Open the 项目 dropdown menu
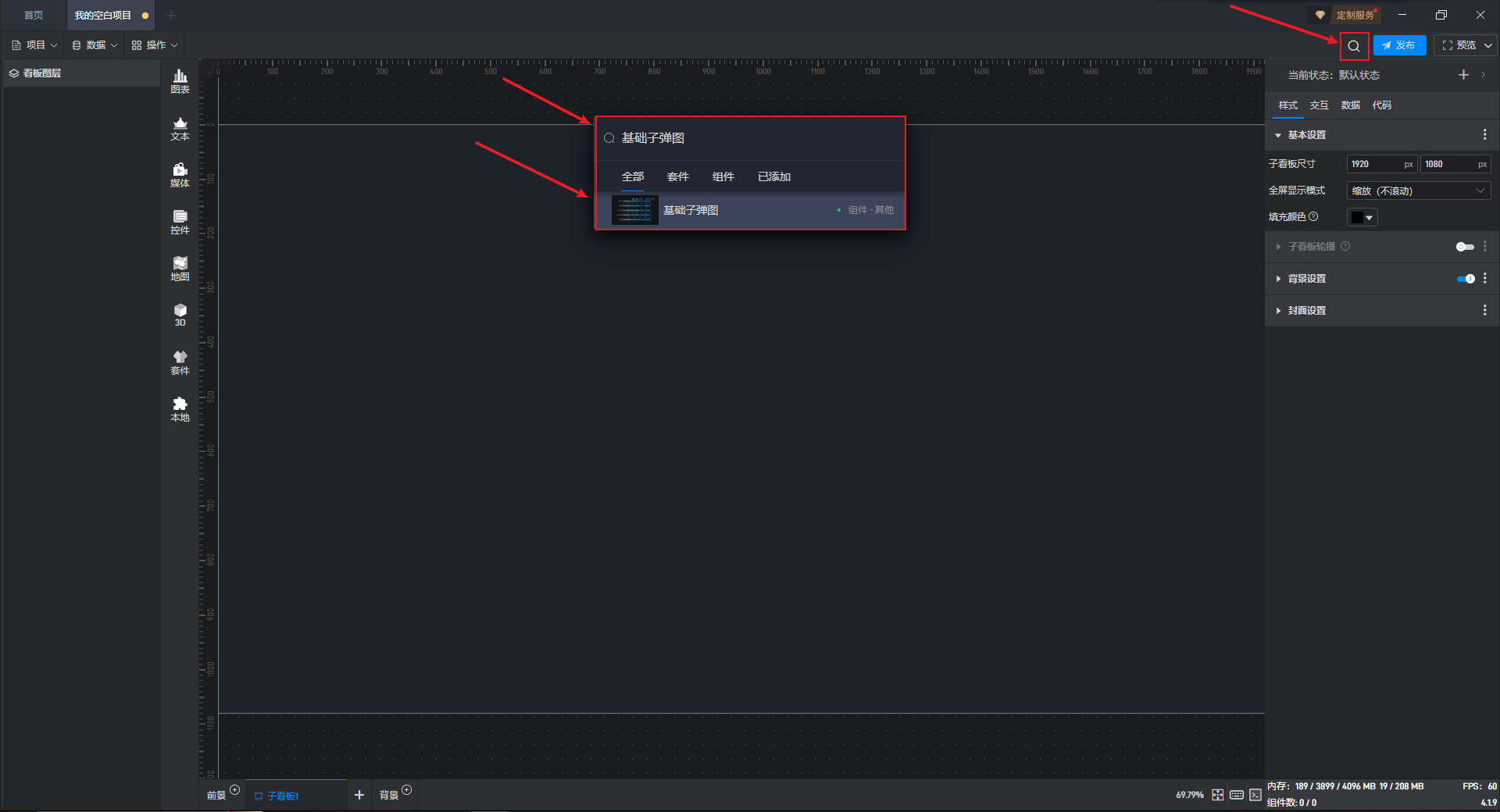Image resolution: width=1500 pixels, height=812 pixels. pos(35,45)
